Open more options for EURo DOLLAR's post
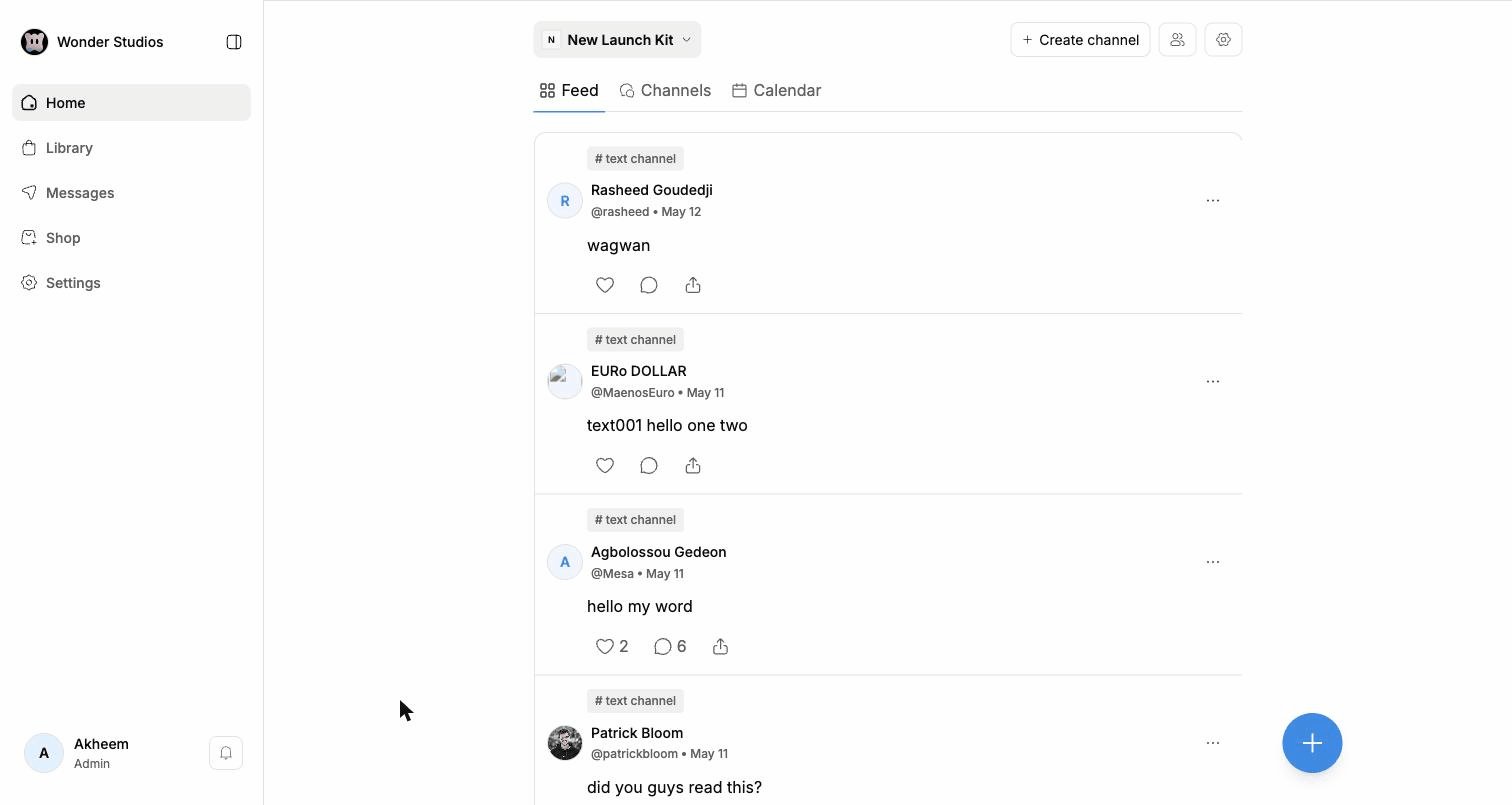 tap(1213, 382)
